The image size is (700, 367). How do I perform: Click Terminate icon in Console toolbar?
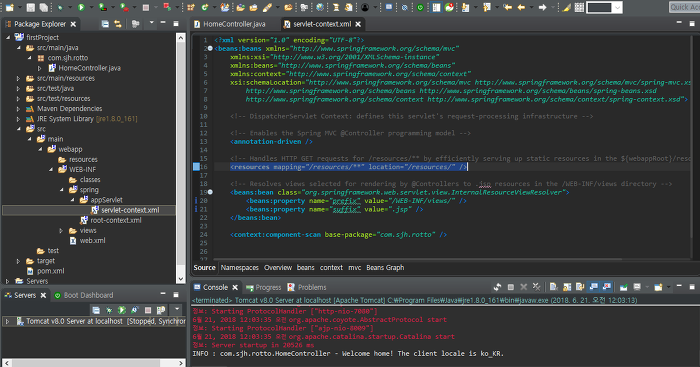510,288
